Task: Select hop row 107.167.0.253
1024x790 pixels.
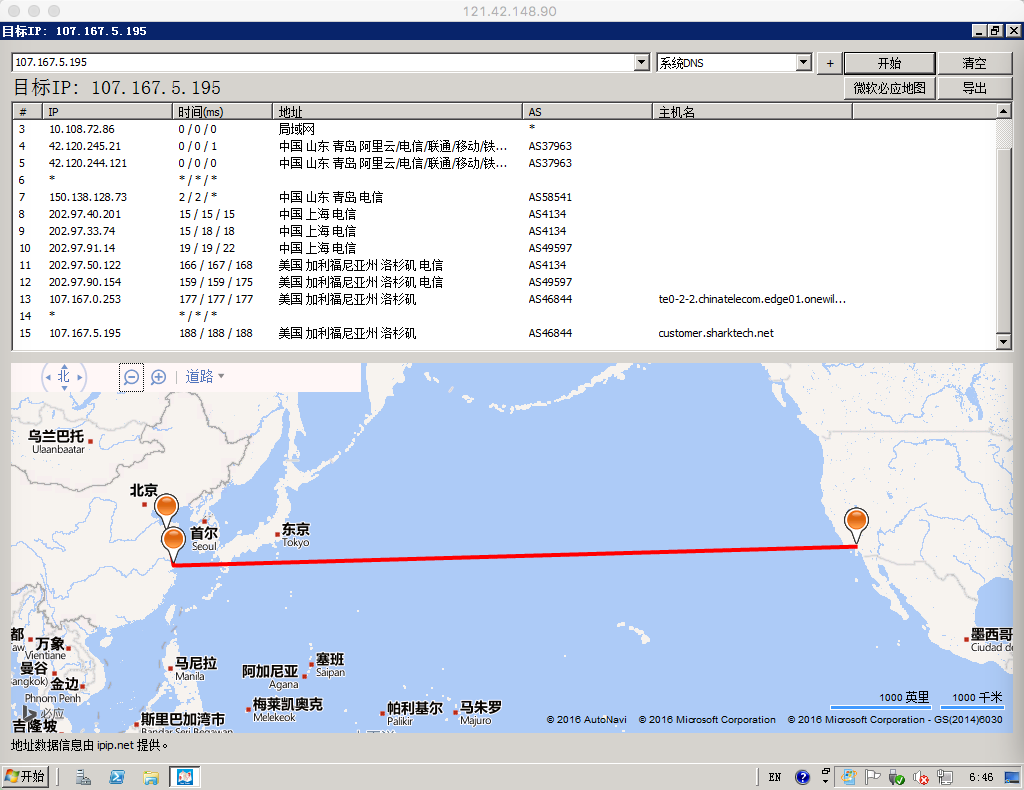Action: click(x=504, y=299)
